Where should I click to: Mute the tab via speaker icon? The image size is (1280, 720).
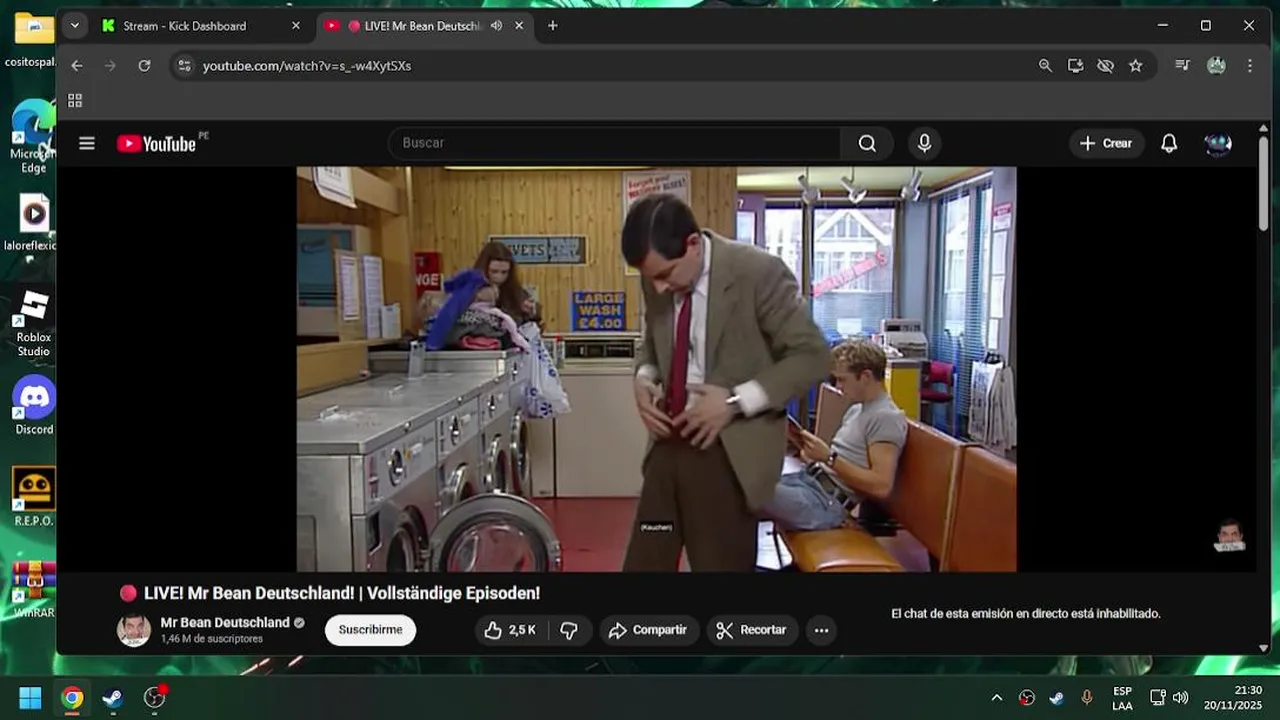click(x=496, y=26)
